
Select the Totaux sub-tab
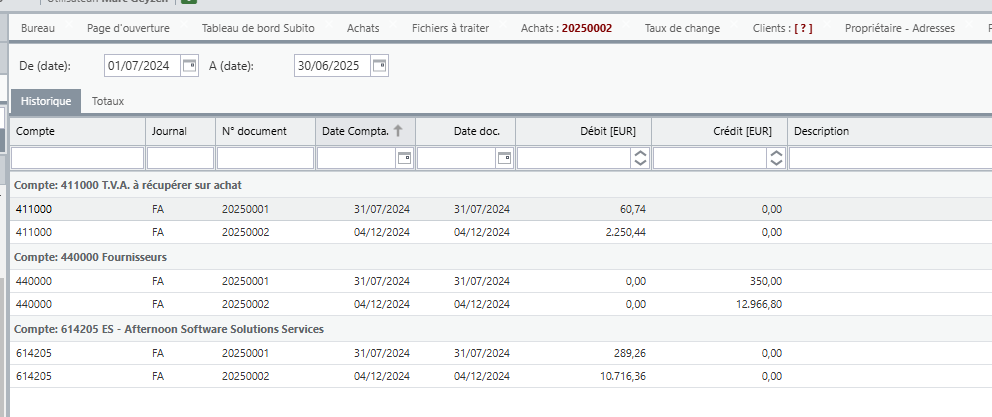(x=108, y=101)
